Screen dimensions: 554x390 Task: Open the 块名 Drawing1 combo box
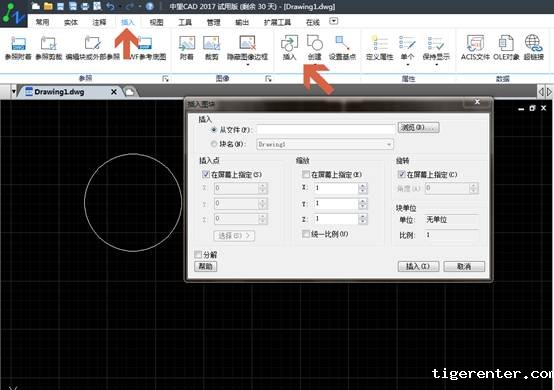[324, 144]
